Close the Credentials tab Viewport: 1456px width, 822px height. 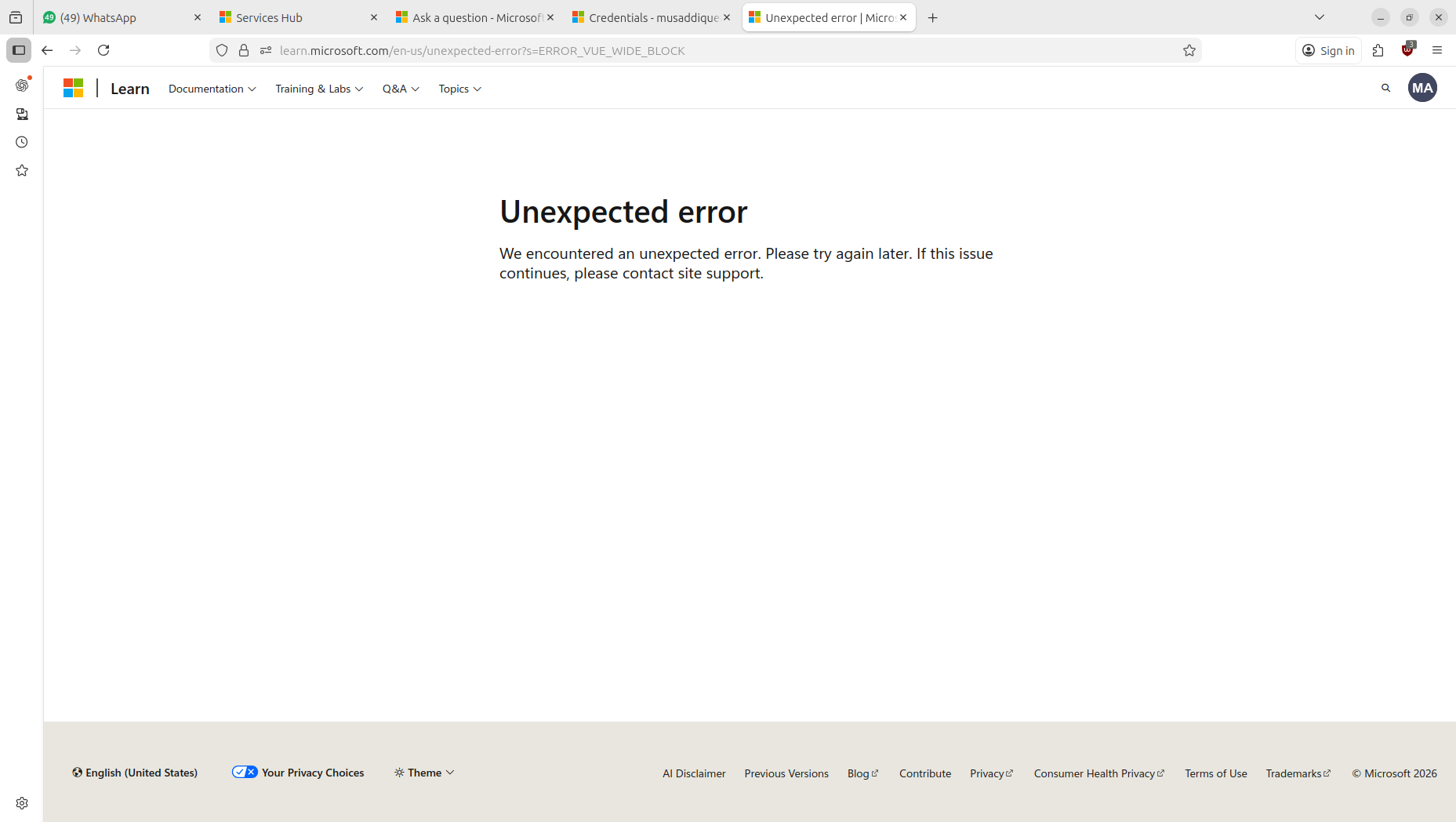point(727,17)
